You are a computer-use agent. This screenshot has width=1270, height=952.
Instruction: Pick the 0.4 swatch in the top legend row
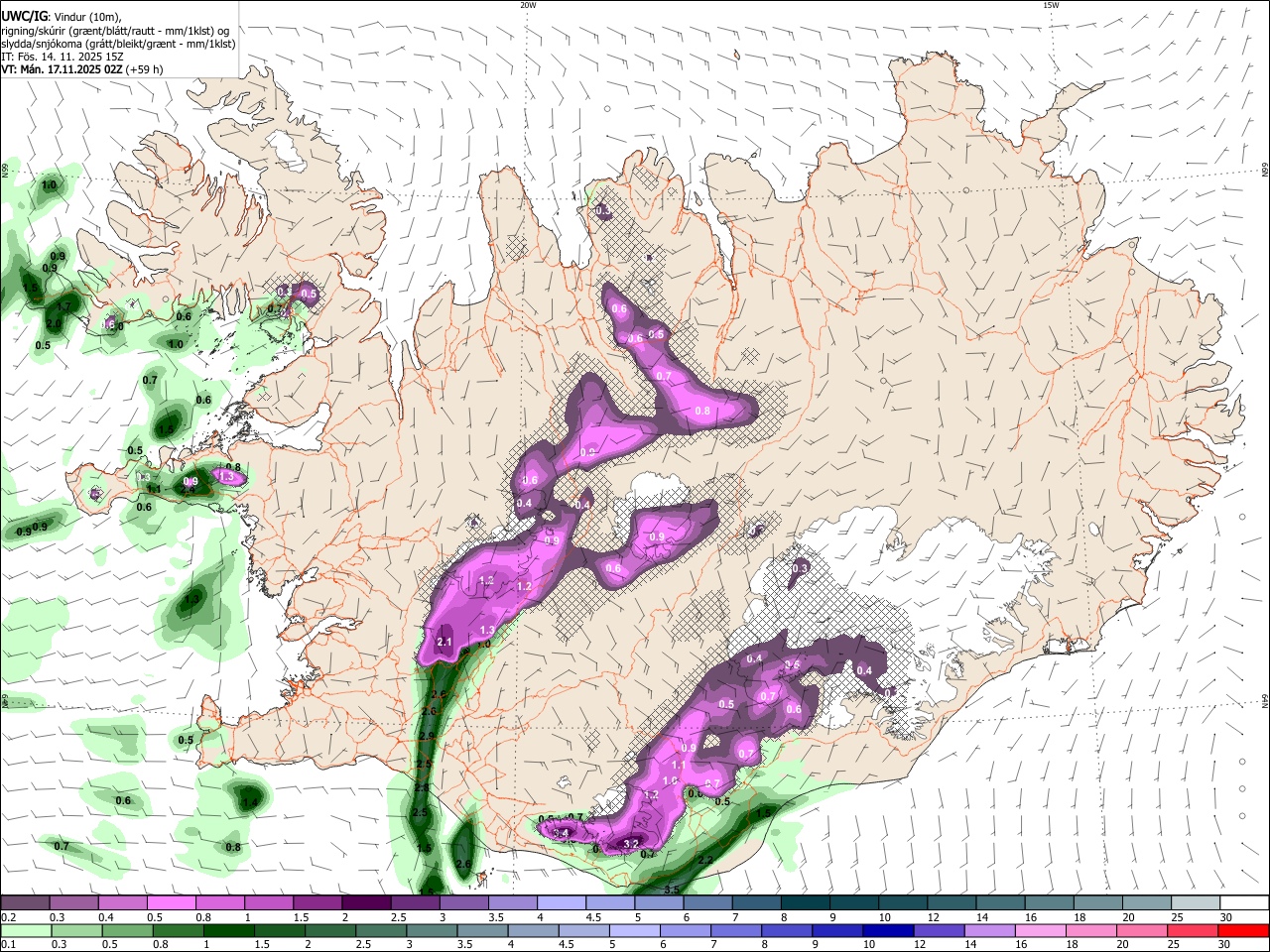(x=122, y=903)
